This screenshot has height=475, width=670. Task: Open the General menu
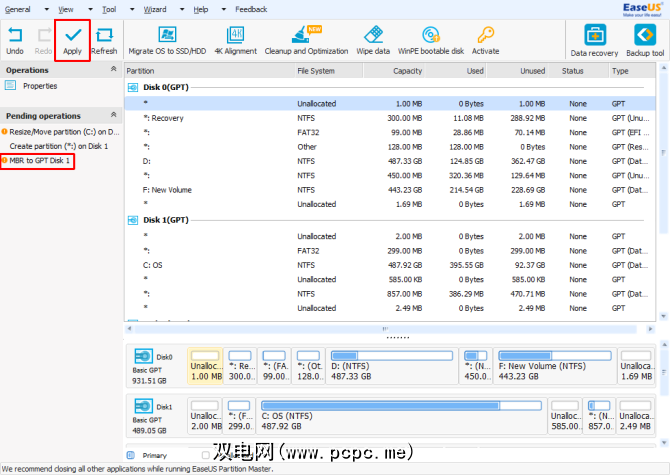18,9
